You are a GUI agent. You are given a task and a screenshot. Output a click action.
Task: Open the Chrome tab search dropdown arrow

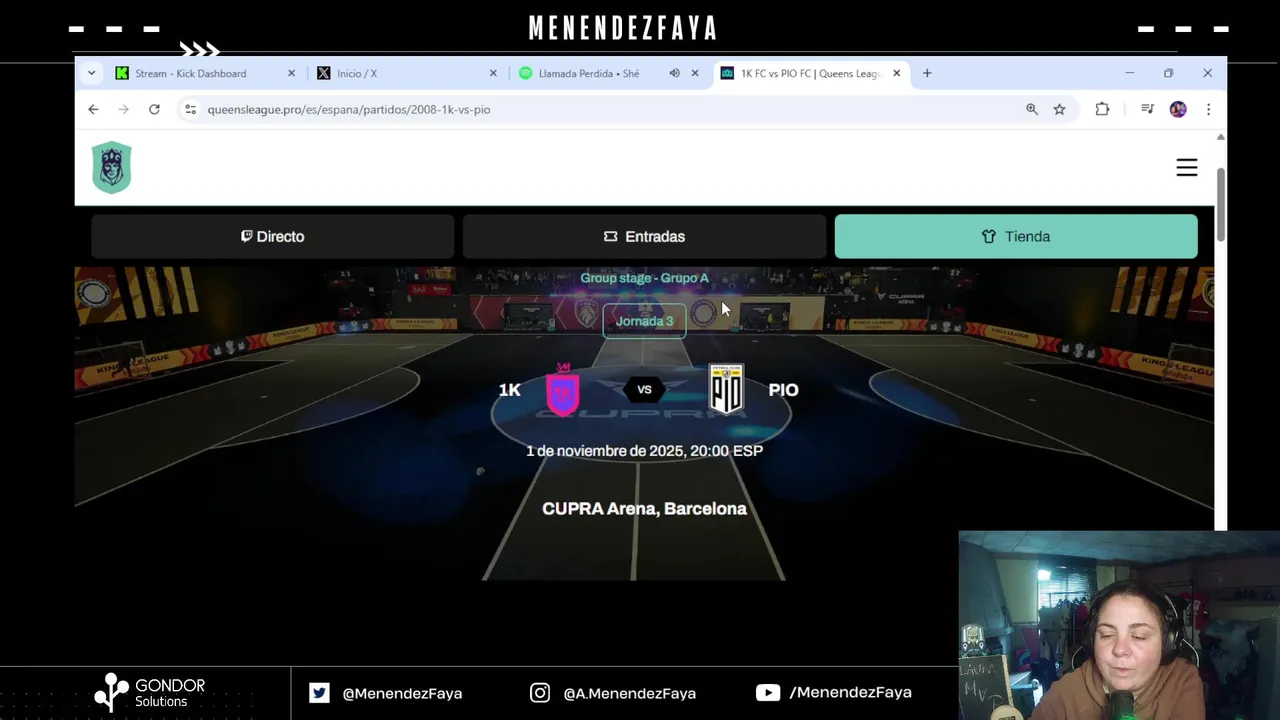pos(91,73)
